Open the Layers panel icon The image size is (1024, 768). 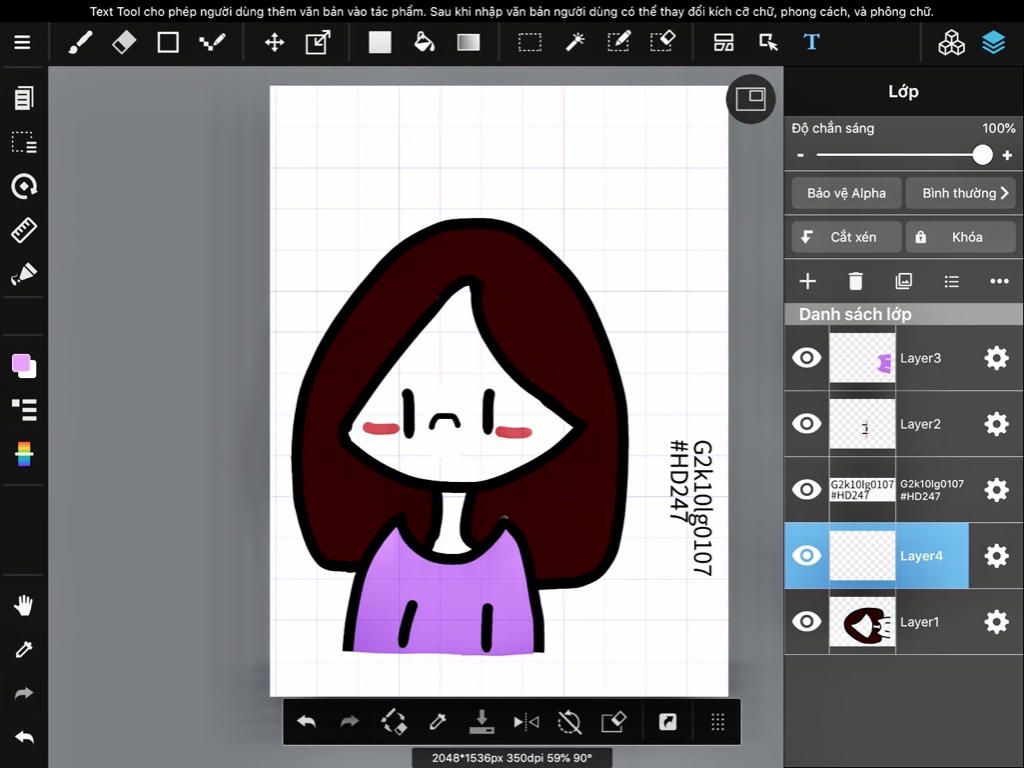[x=993, y=43]
